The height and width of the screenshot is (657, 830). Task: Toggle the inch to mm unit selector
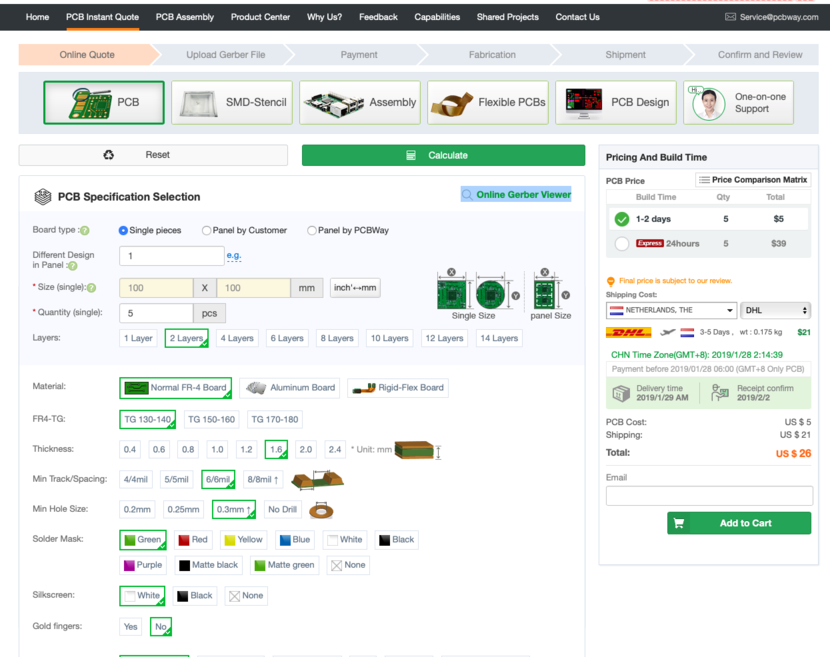point(355,288)
